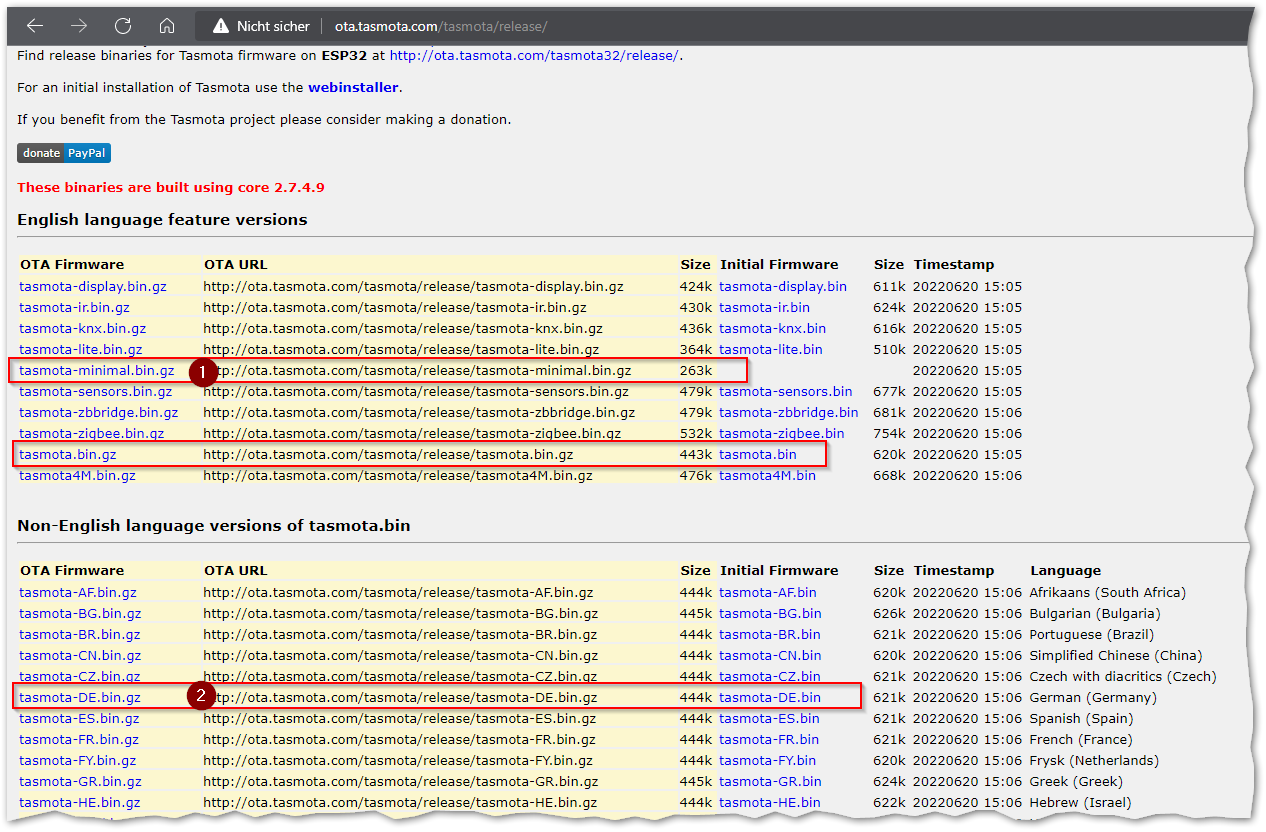1266x832 pixels.
Task: Reload the page with the refresh icon
Action: click(123, 25)
